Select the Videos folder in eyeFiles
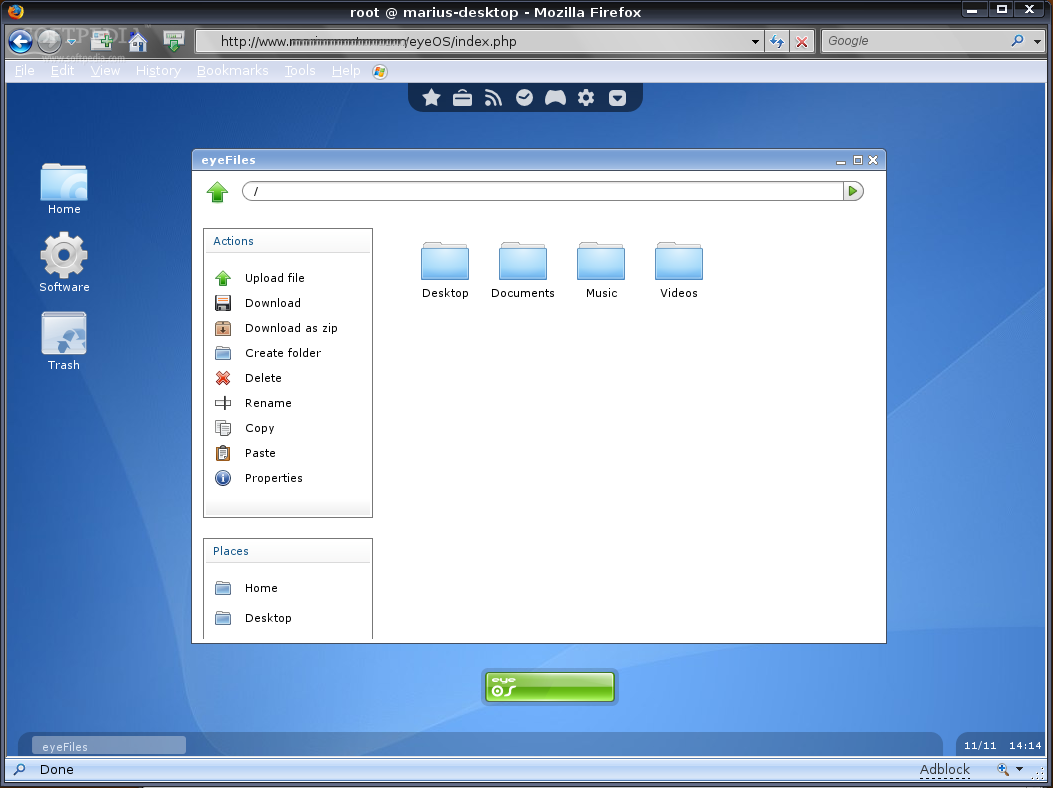 [678, 270]
